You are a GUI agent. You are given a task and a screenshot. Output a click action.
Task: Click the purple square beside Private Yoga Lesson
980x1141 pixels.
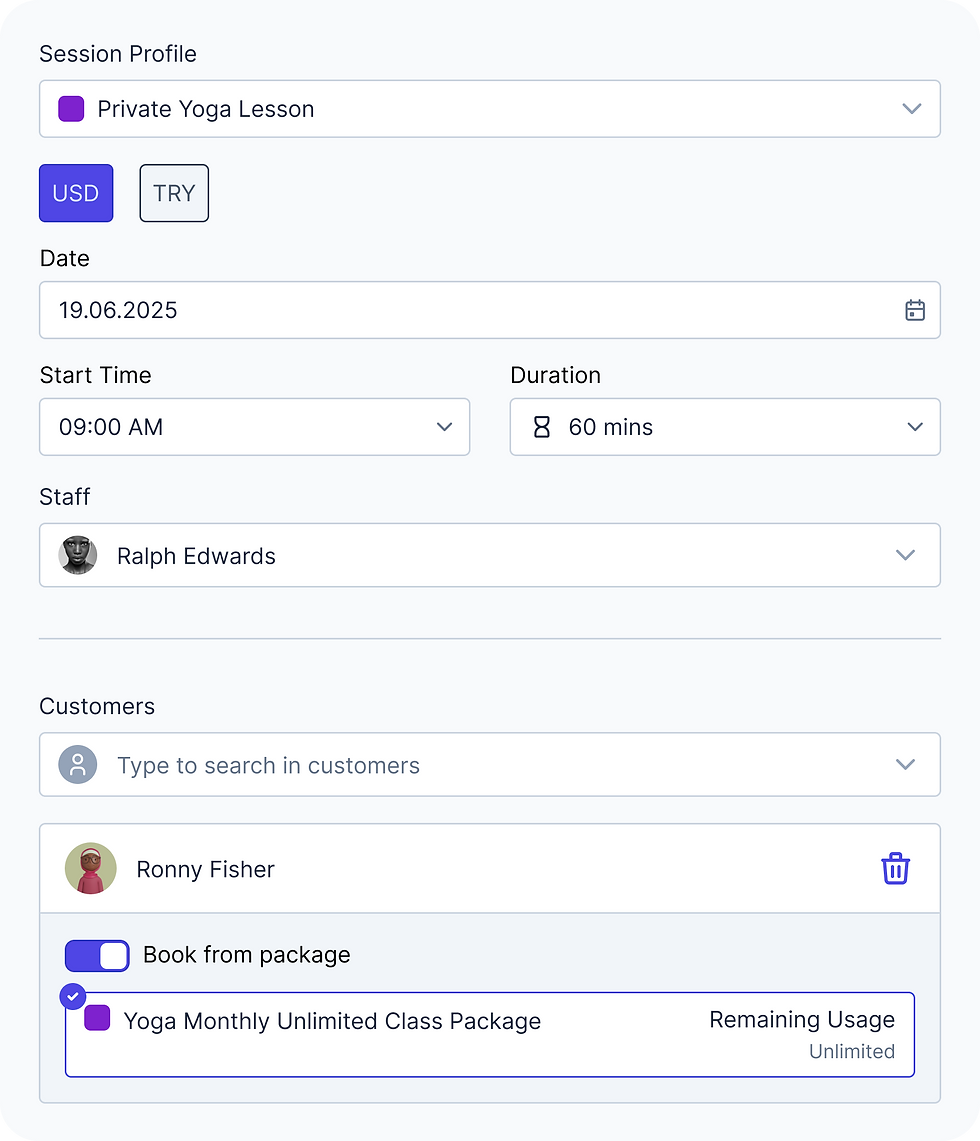(x=71, y=109)
